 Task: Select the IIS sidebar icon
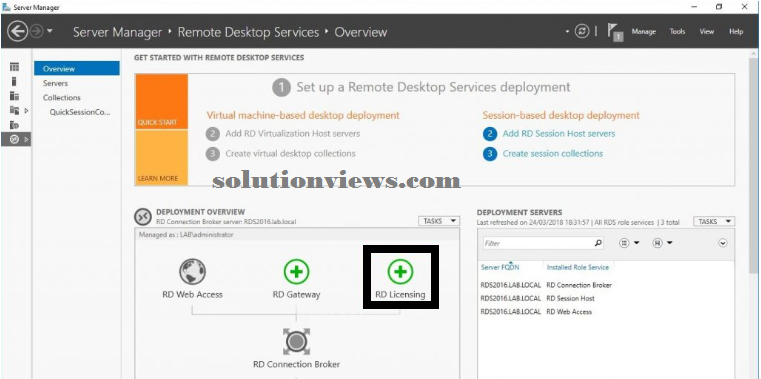click(x=15, y=125)
